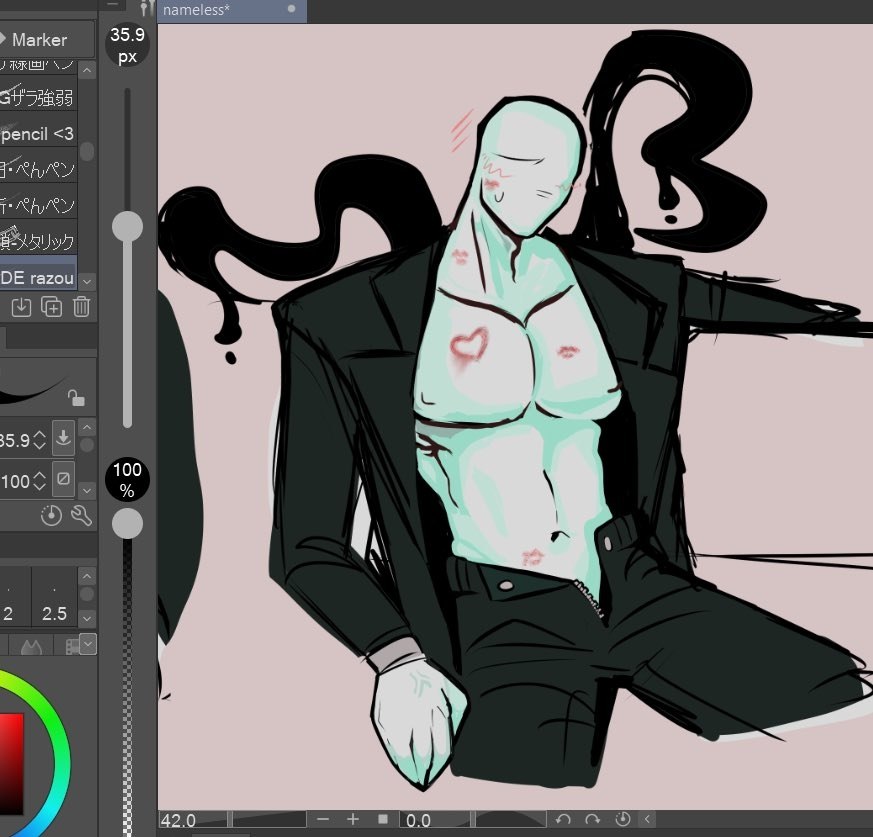
Task: Toggle the sub tool lock padlock
Action: point(76,398)
